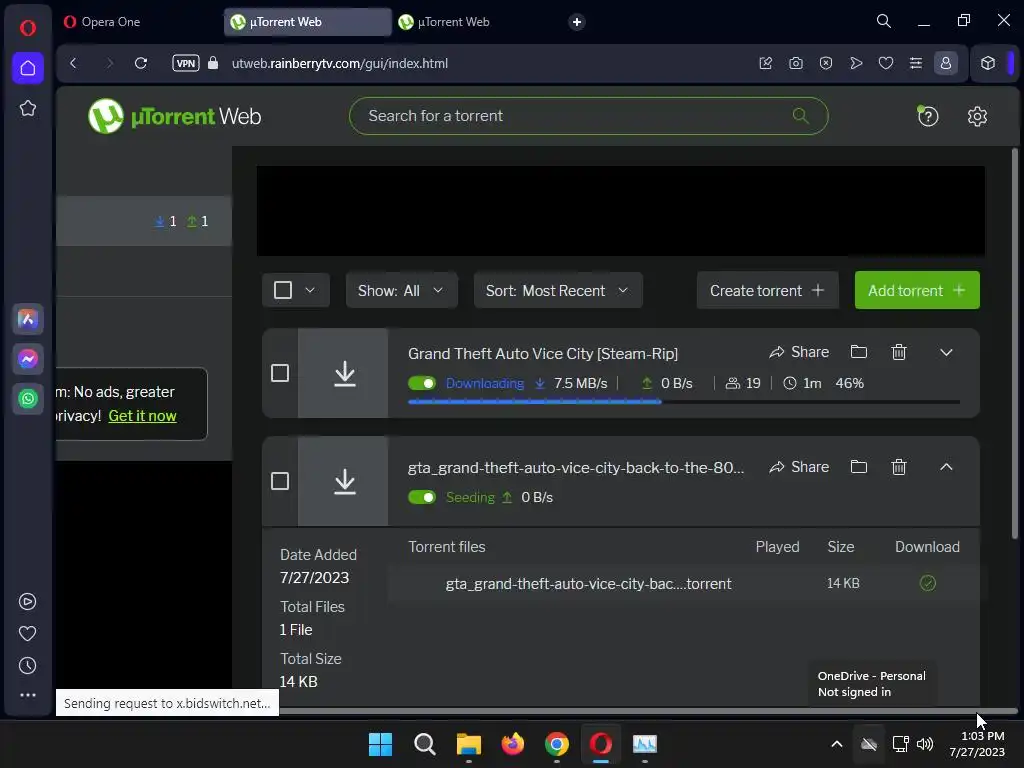Select the Grand Theft Auto Vice City checkbox
This screenshot has width=1024, height=768.
(x=280, y=373)
